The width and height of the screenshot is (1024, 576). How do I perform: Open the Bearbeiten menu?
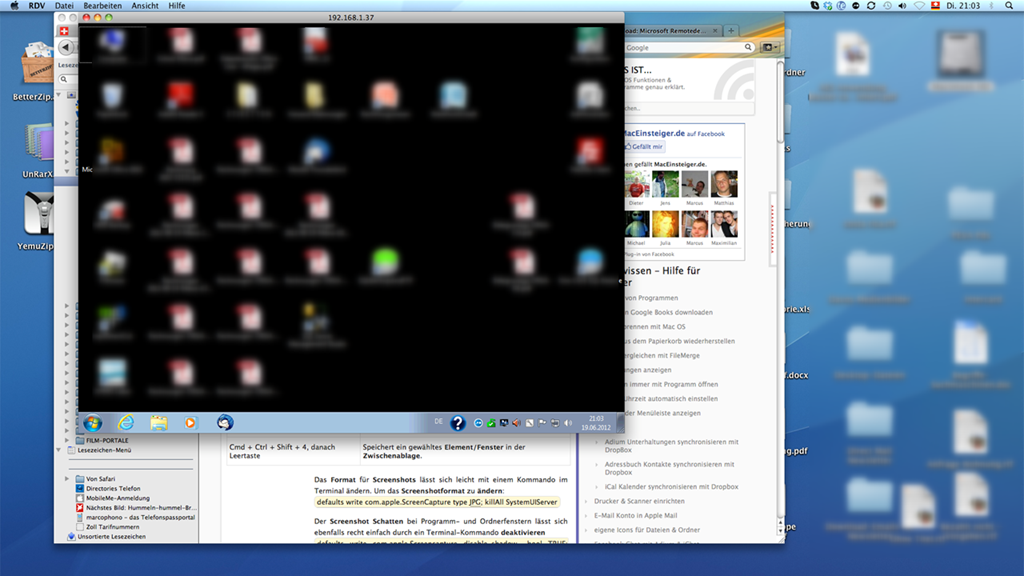pyautogui.click(x=103, y=5)
